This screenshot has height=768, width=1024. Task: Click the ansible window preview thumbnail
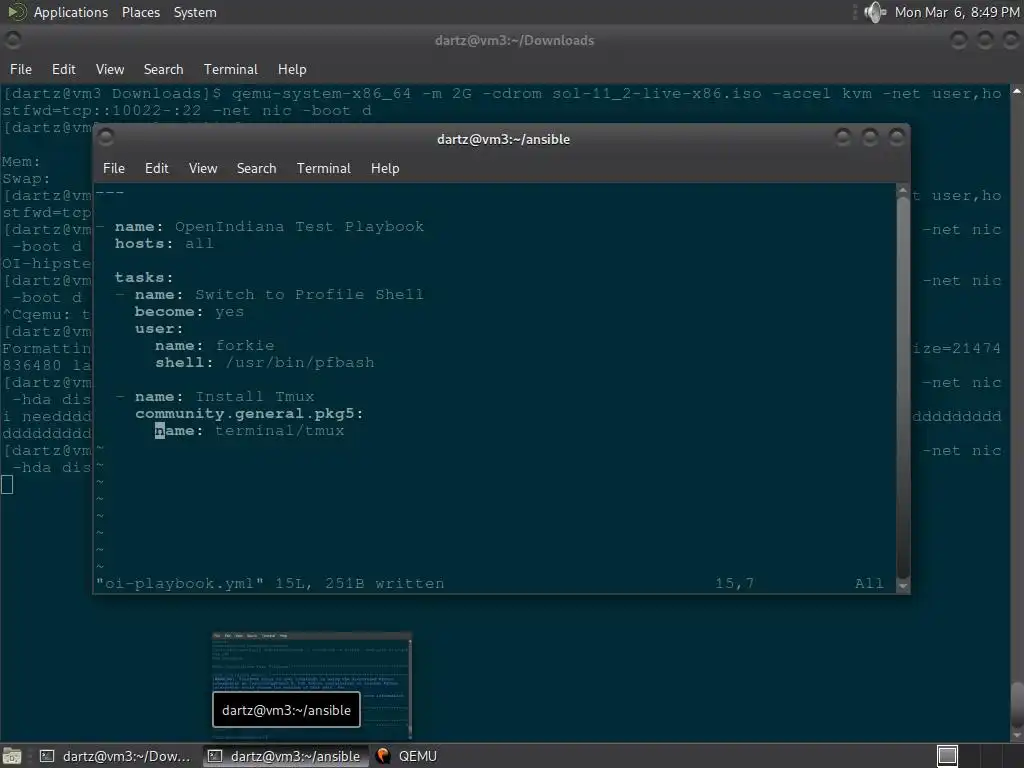[x=312, y=684]
